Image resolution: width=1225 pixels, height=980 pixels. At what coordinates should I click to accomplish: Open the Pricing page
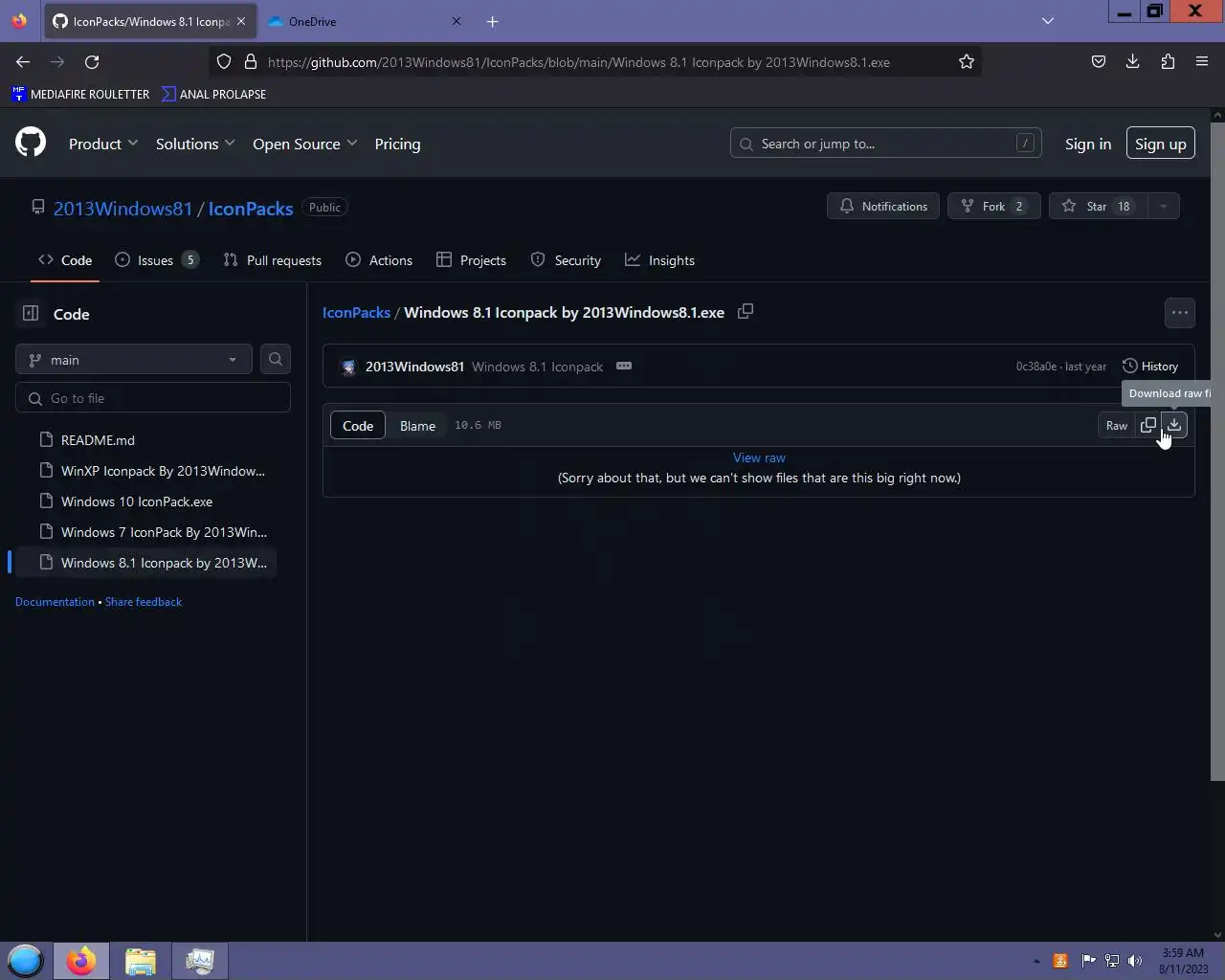click(397, 144)
